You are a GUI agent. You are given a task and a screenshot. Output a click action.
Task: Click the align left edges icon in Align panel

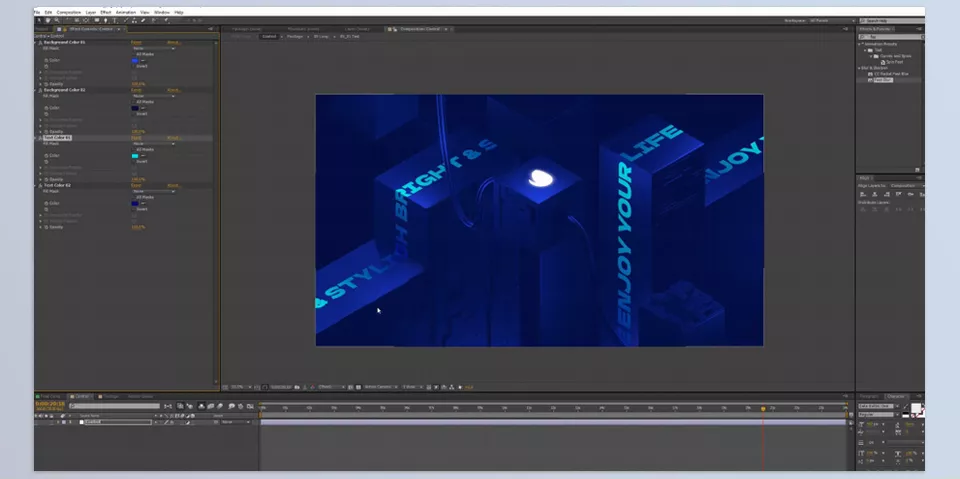pos(863,194)
